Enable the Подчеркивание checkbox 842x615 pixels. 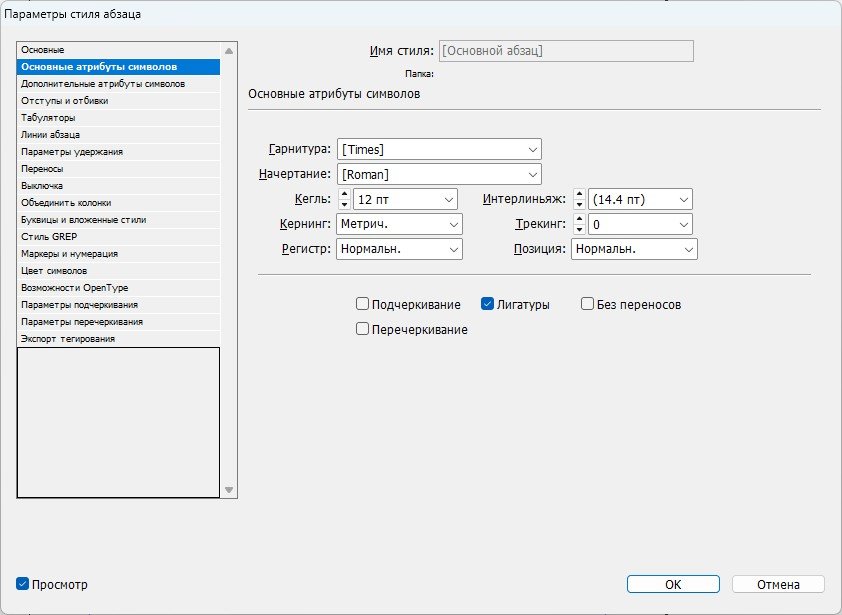[363, 304]
